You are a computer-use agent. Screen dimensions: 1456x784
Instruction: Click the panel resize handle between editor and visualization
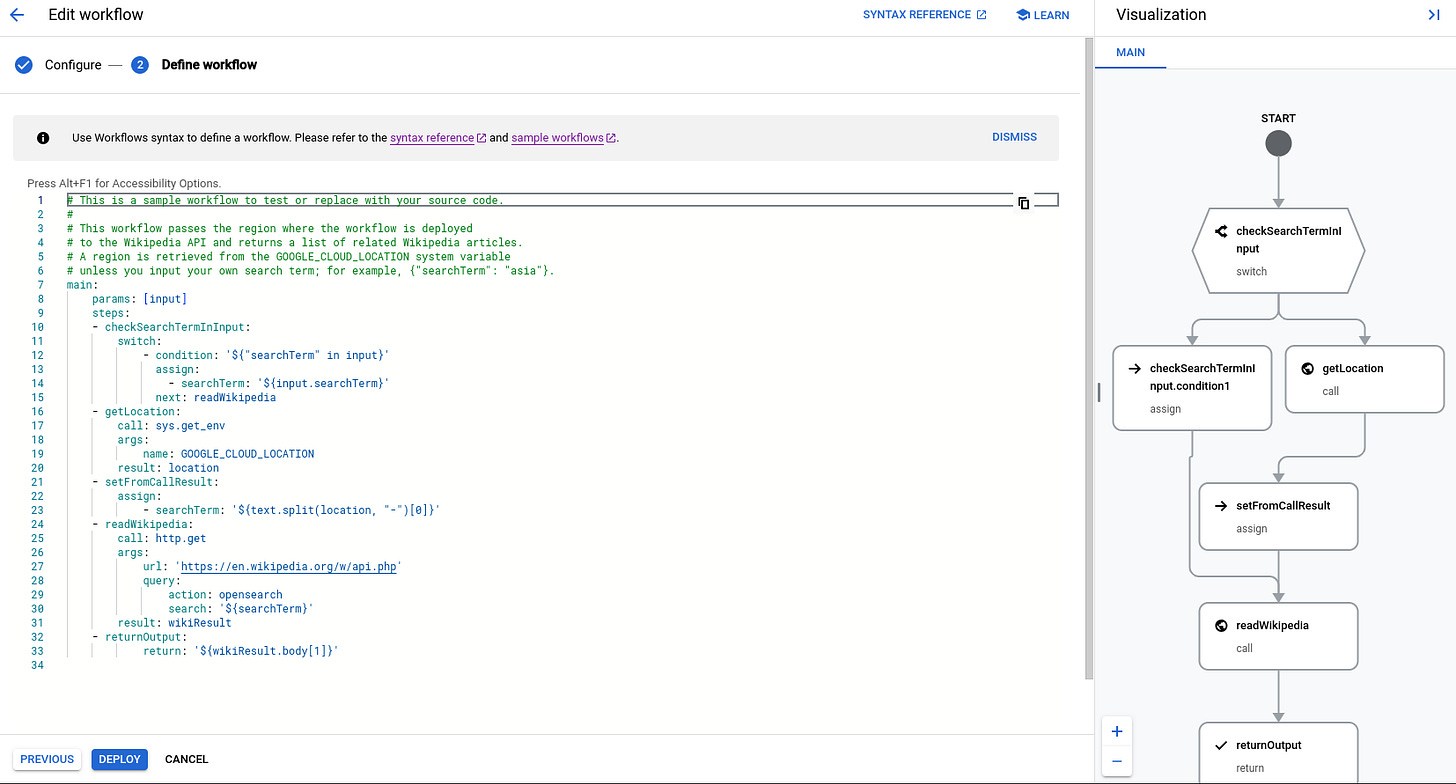(1098, 392)
